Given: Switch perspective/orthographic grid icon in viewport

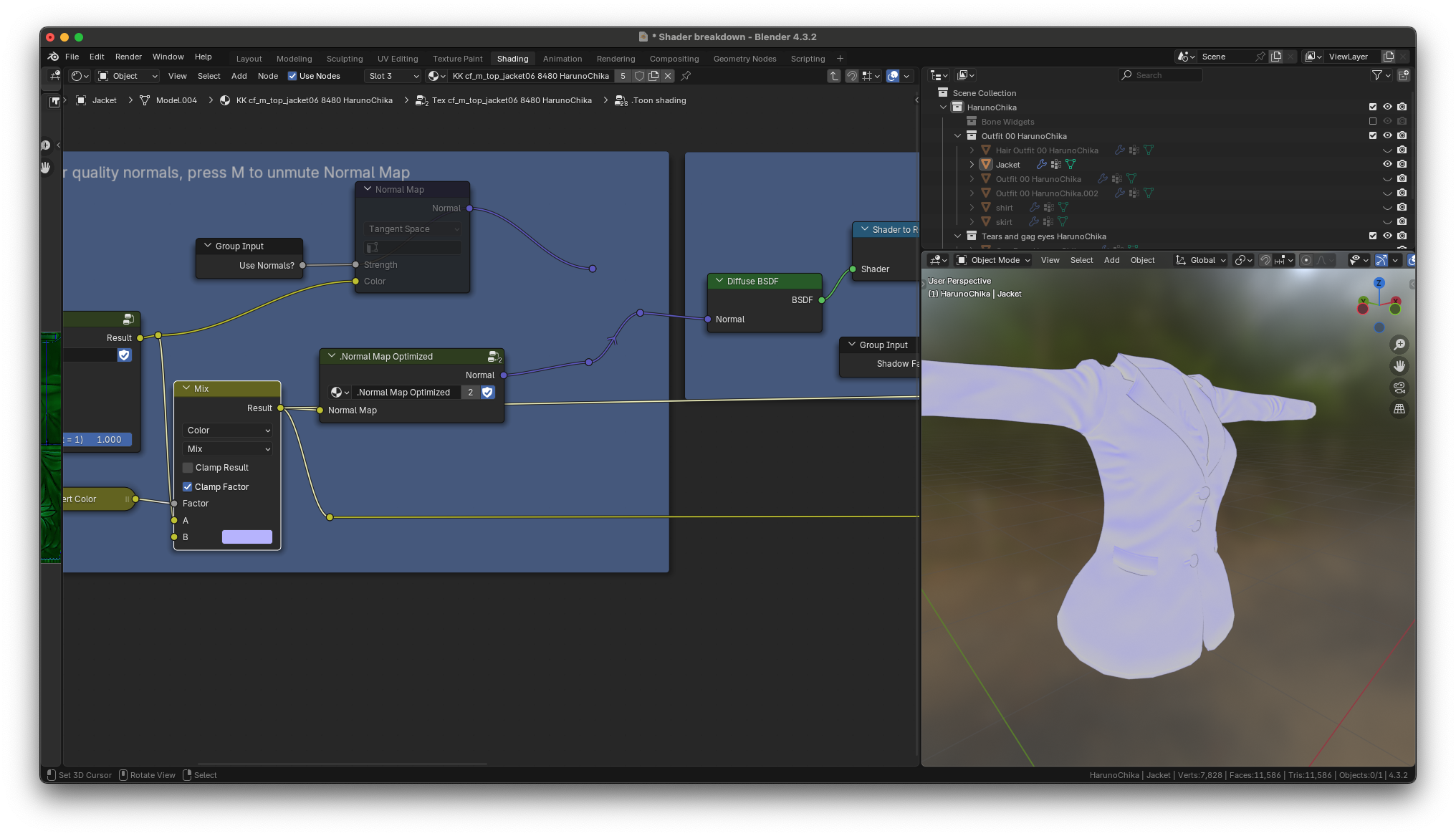Looking at the screenshot, I should [1399, 409].
